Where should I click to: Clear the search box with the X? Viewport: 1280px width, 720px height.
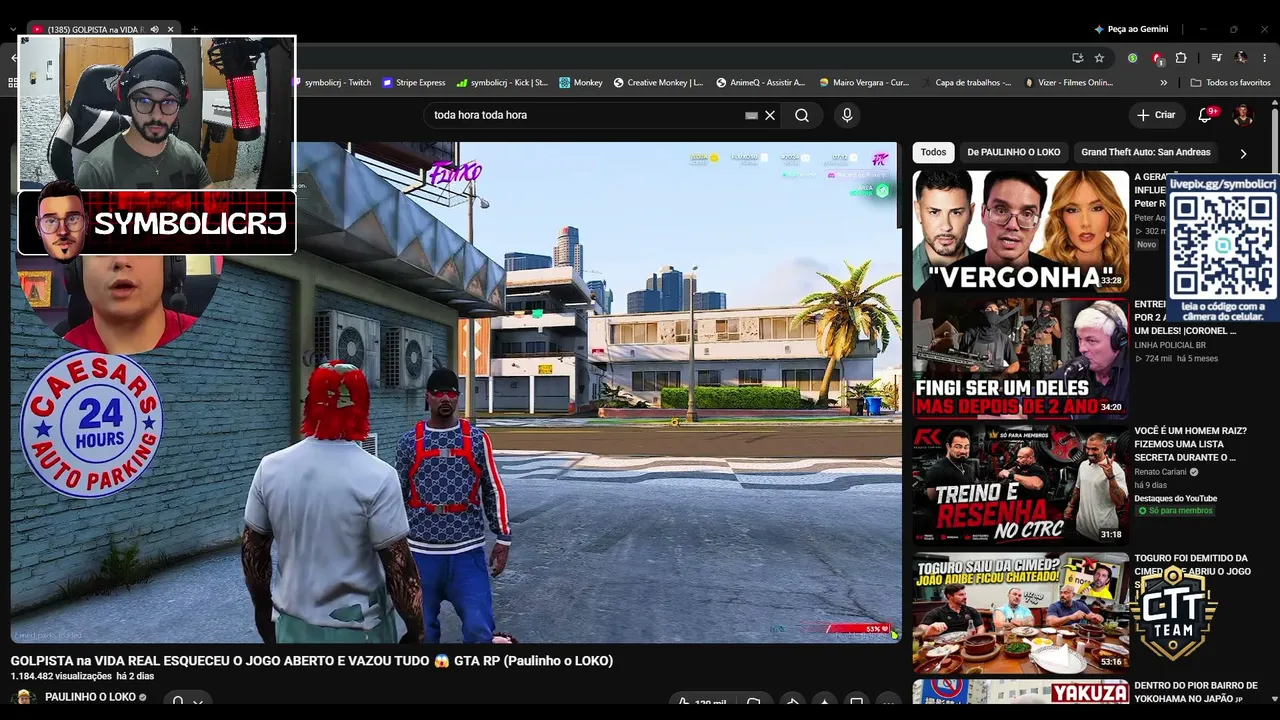[x=770, y=115]
